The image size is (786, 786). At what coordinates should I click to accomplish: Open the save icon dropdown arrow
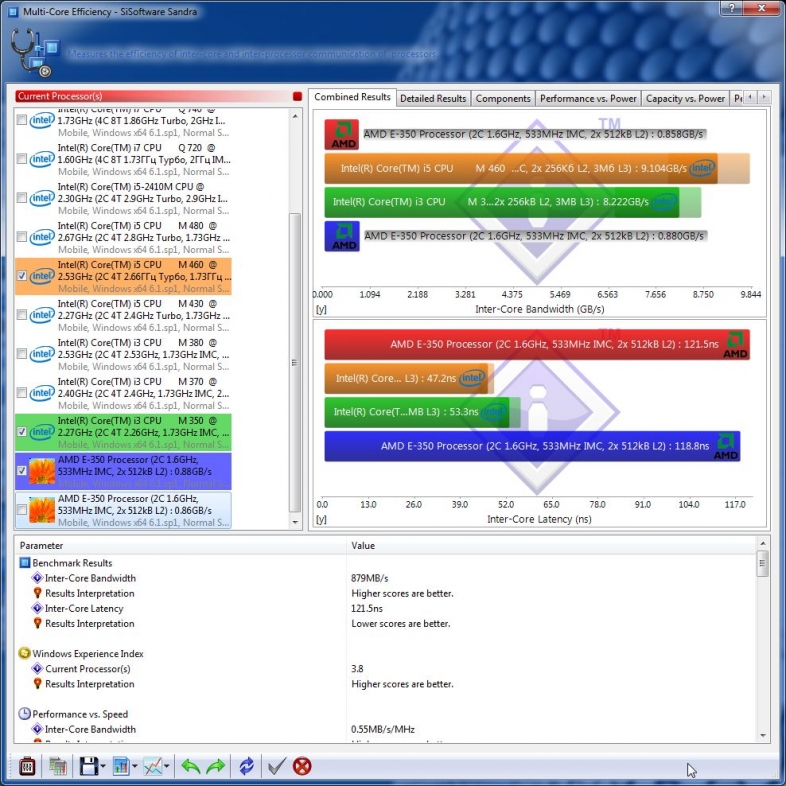pyautogui.click(x=103, y=766)
